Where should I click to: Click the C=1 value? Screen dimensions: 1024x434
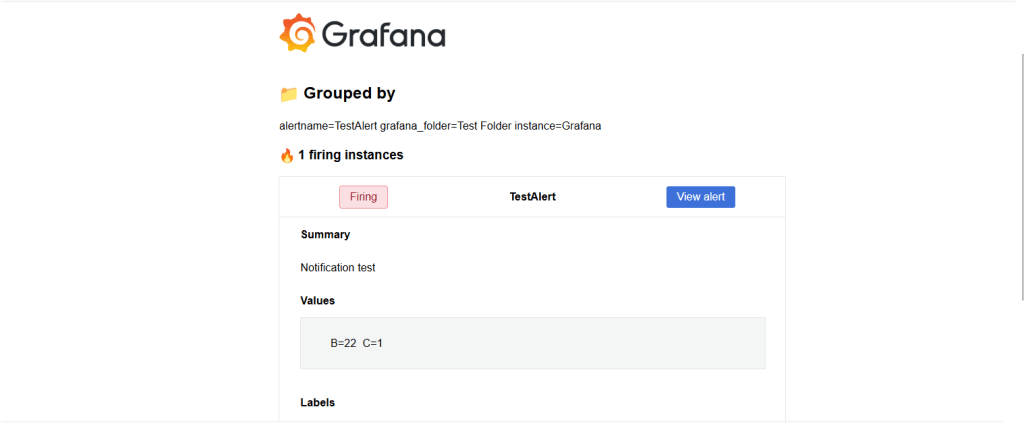tap(373, 343)
